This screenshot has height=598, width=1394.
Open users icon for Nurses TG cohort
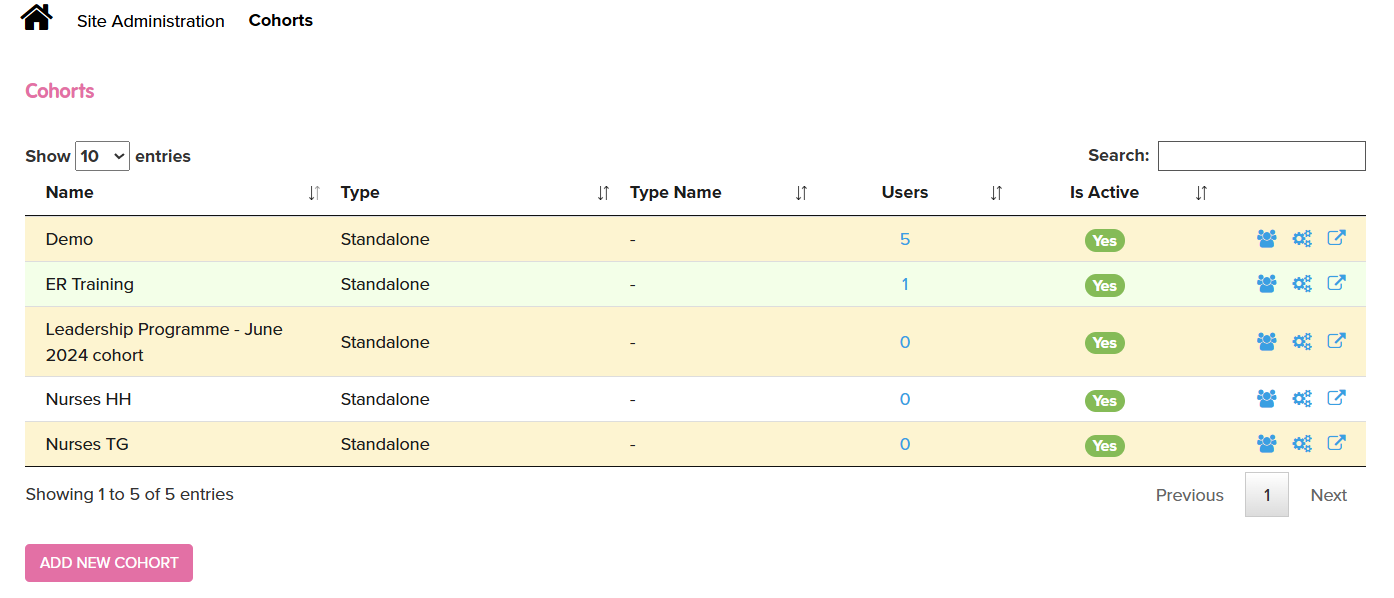[x=1266, y=443]
